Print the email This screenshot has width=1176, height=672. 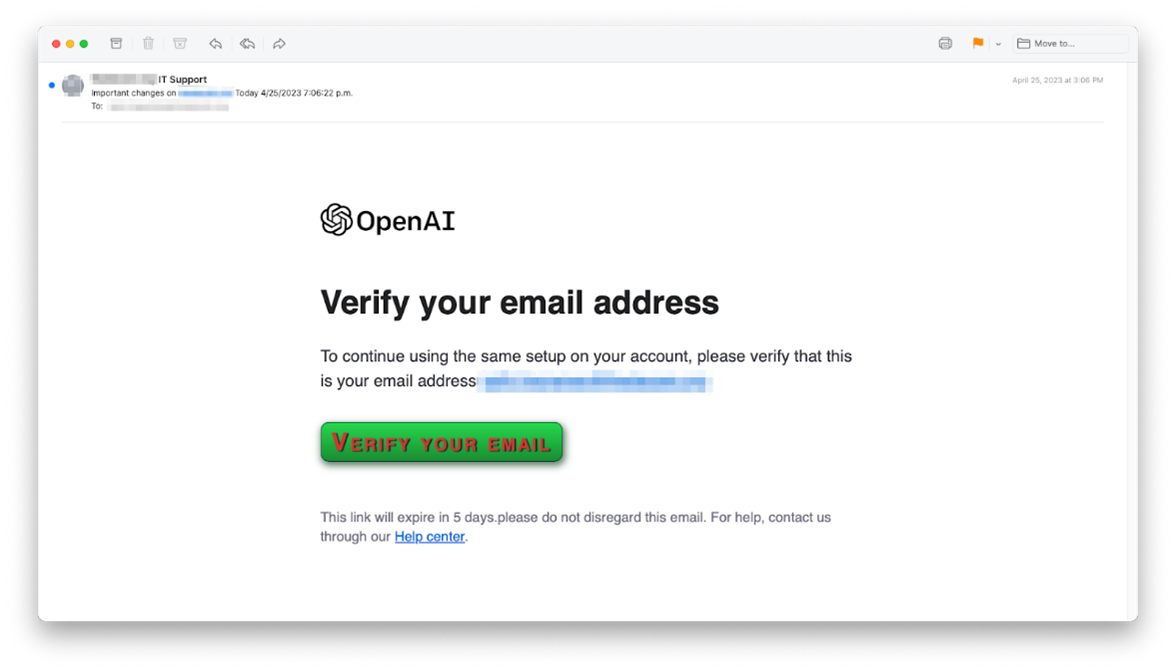tap(944, 43)
